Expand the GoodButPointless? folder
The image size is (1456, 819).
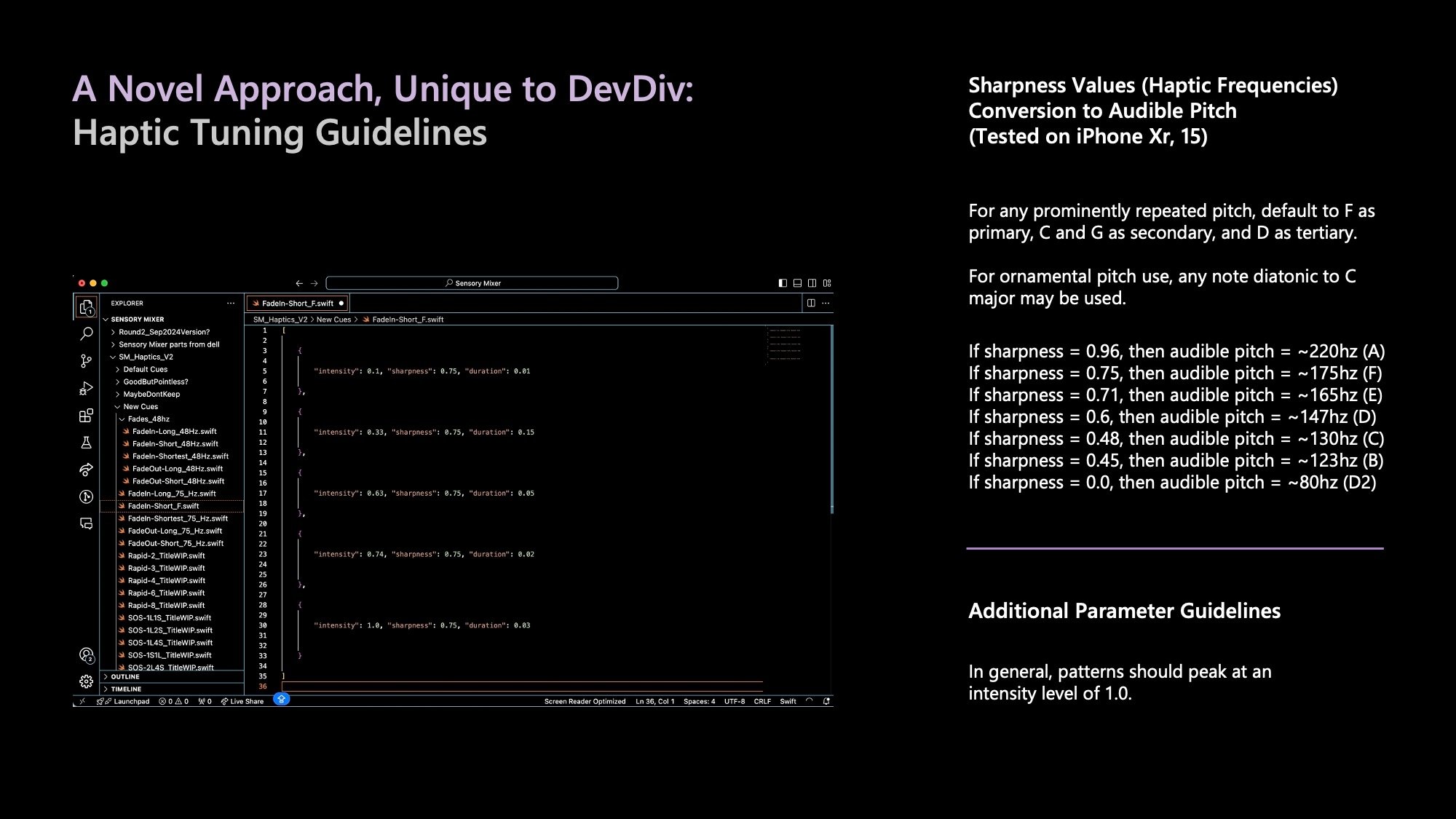click(x=171, y=381)
